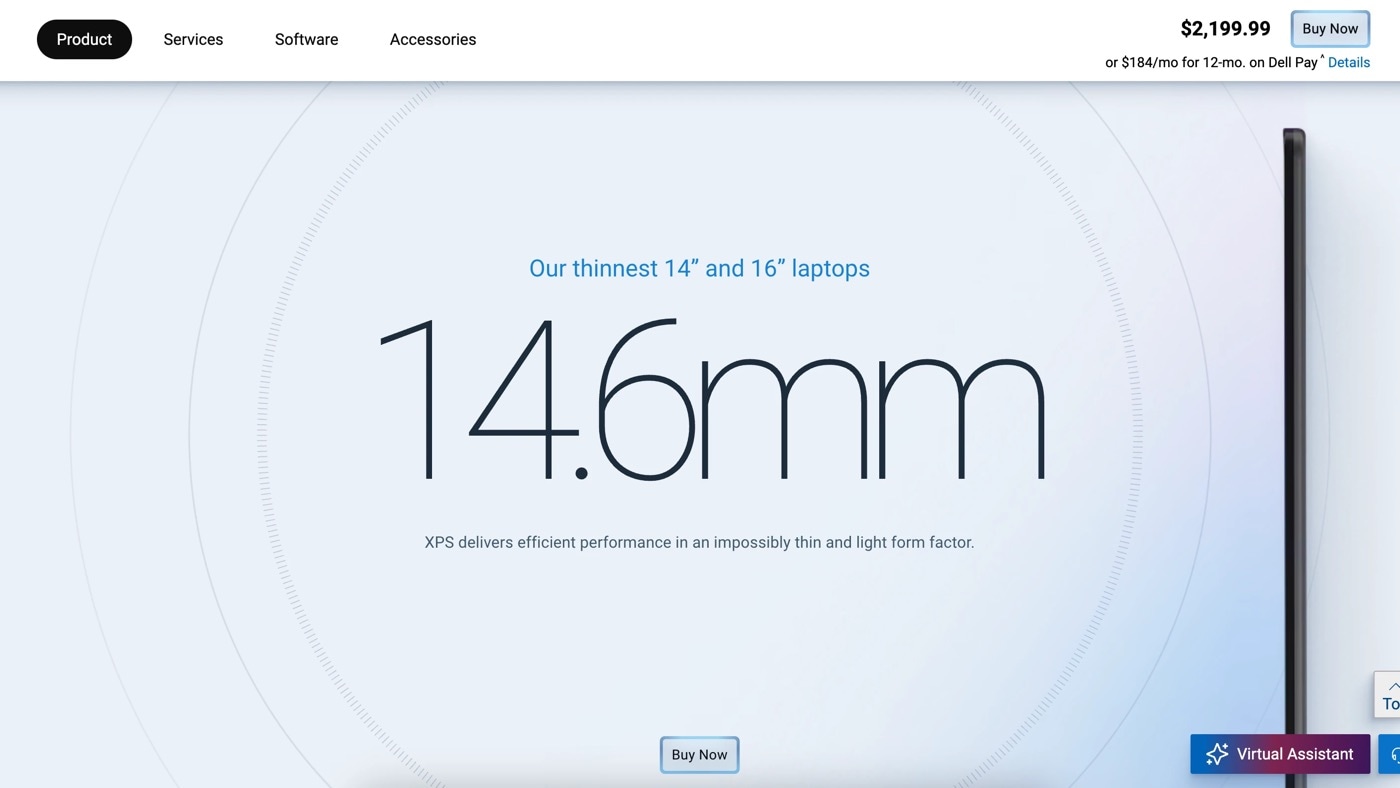This screenshot has width=1400, height=788.
Task: Switch to the Software tab
Action: tap(306, 39)
